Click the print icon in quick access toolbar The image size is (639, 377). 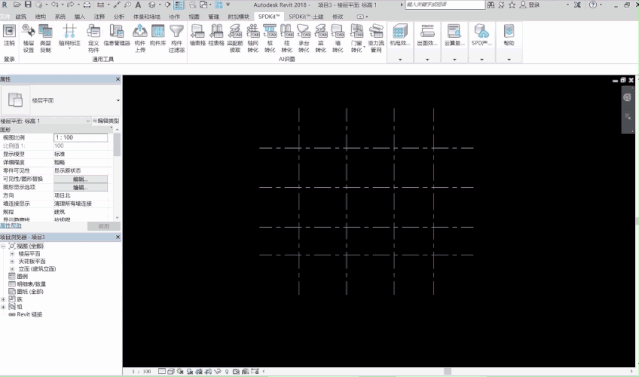tap(87, 5)
